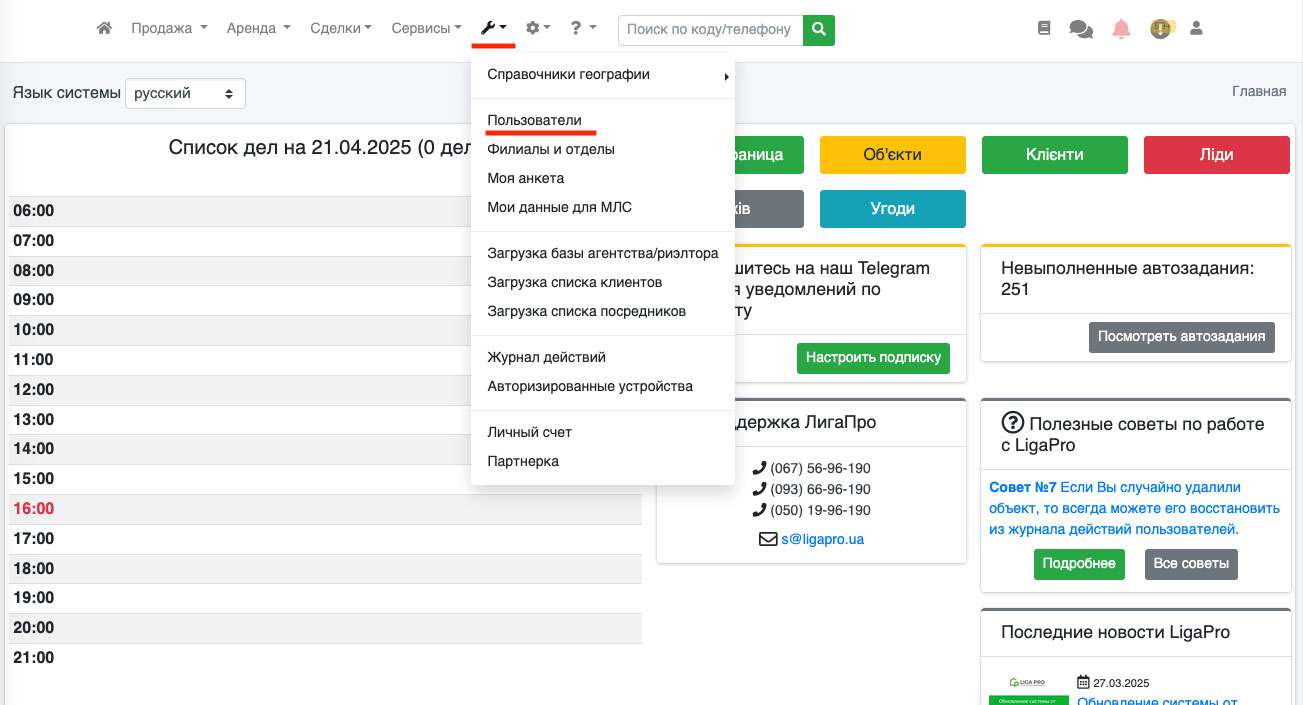
Task: Focus the search by code/phone field
Action: (x=711, y=30)
